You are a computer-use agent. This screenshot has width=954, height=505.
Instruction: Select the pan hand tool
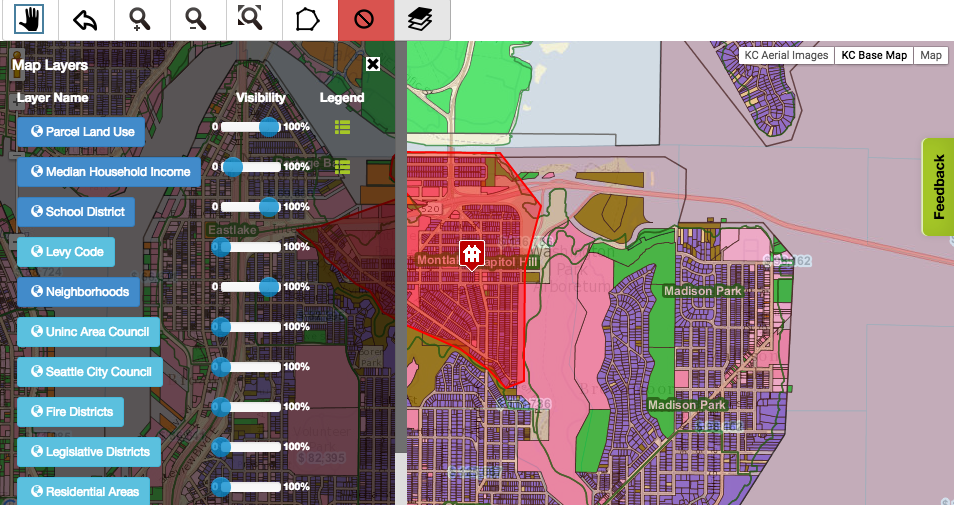coord(29,20)
